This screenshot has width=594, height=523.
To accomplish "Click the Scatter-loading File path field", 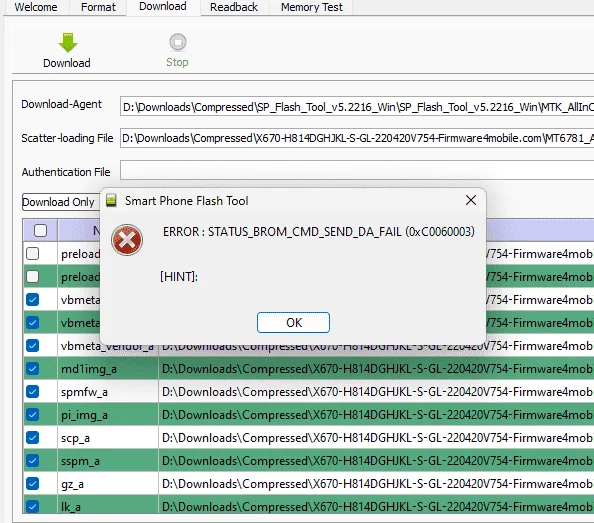I will pos(357,138).
